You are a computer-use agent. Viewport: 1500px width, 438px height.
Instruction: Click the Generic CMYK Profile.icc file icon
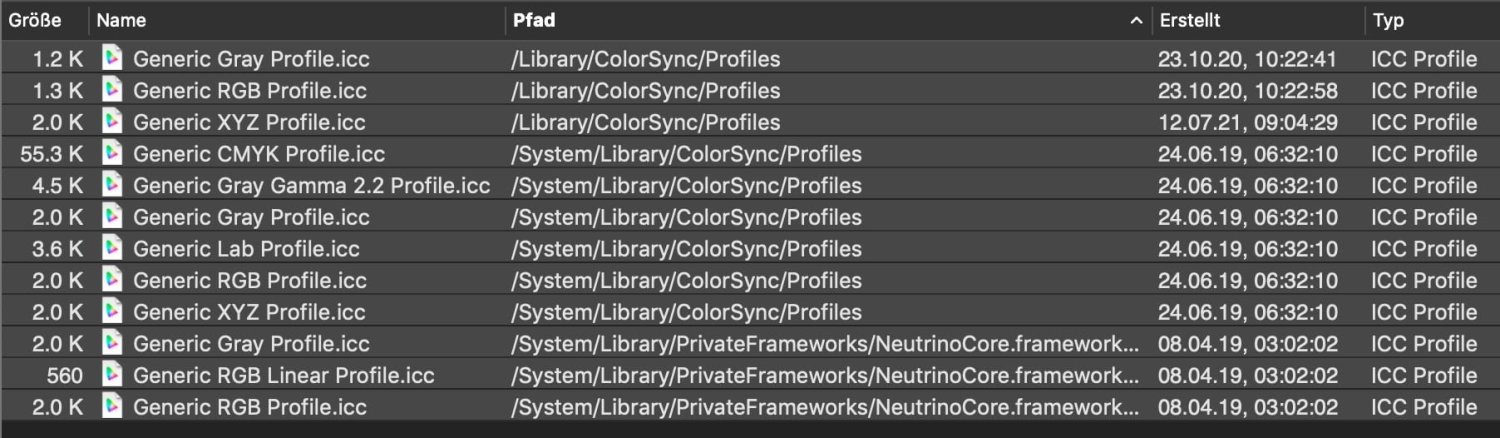pos(112,154)
